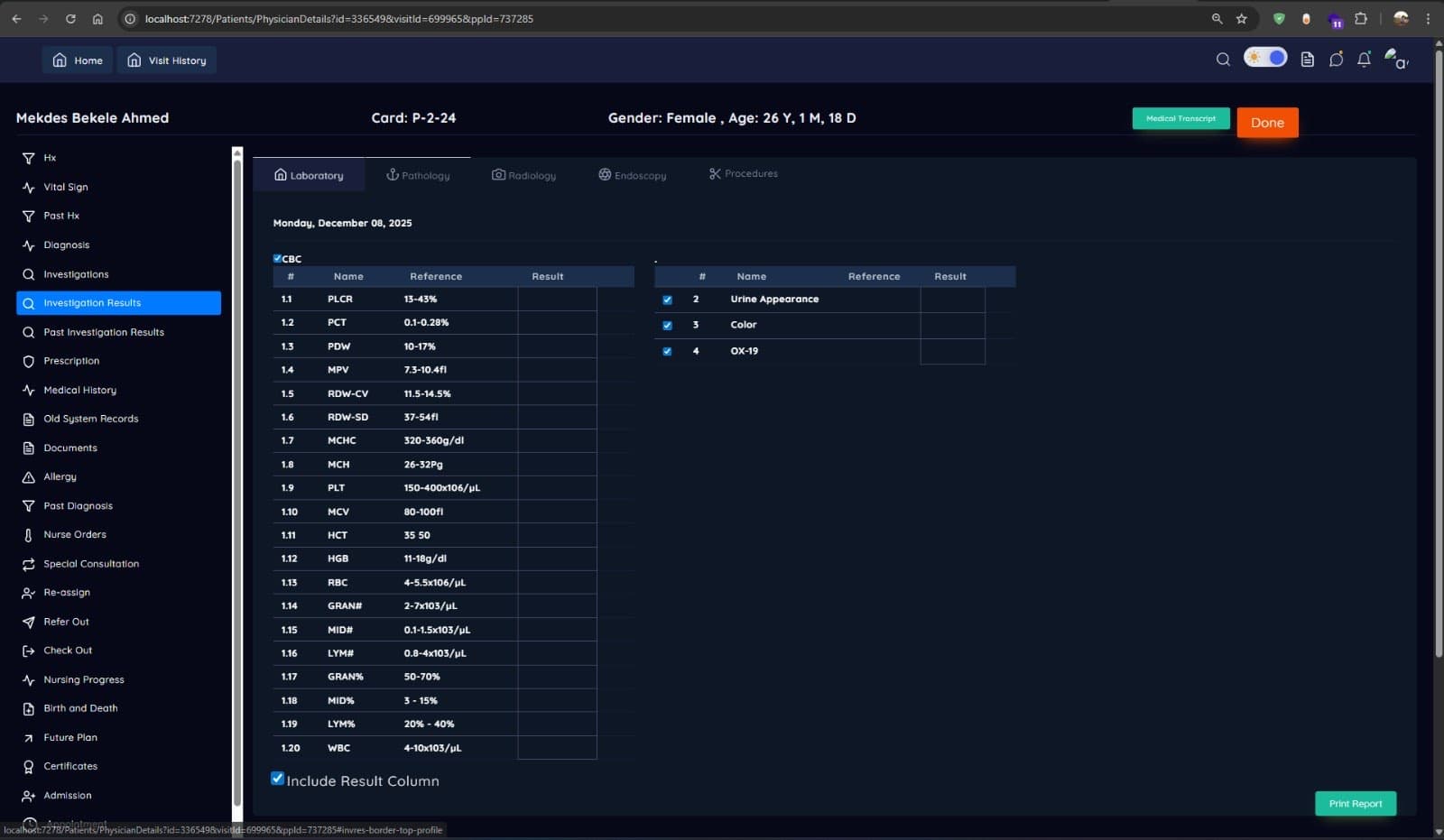This screenshot has width=1444, height=840.
Task: Click the OX-19 result field
Action: [952, 351]
